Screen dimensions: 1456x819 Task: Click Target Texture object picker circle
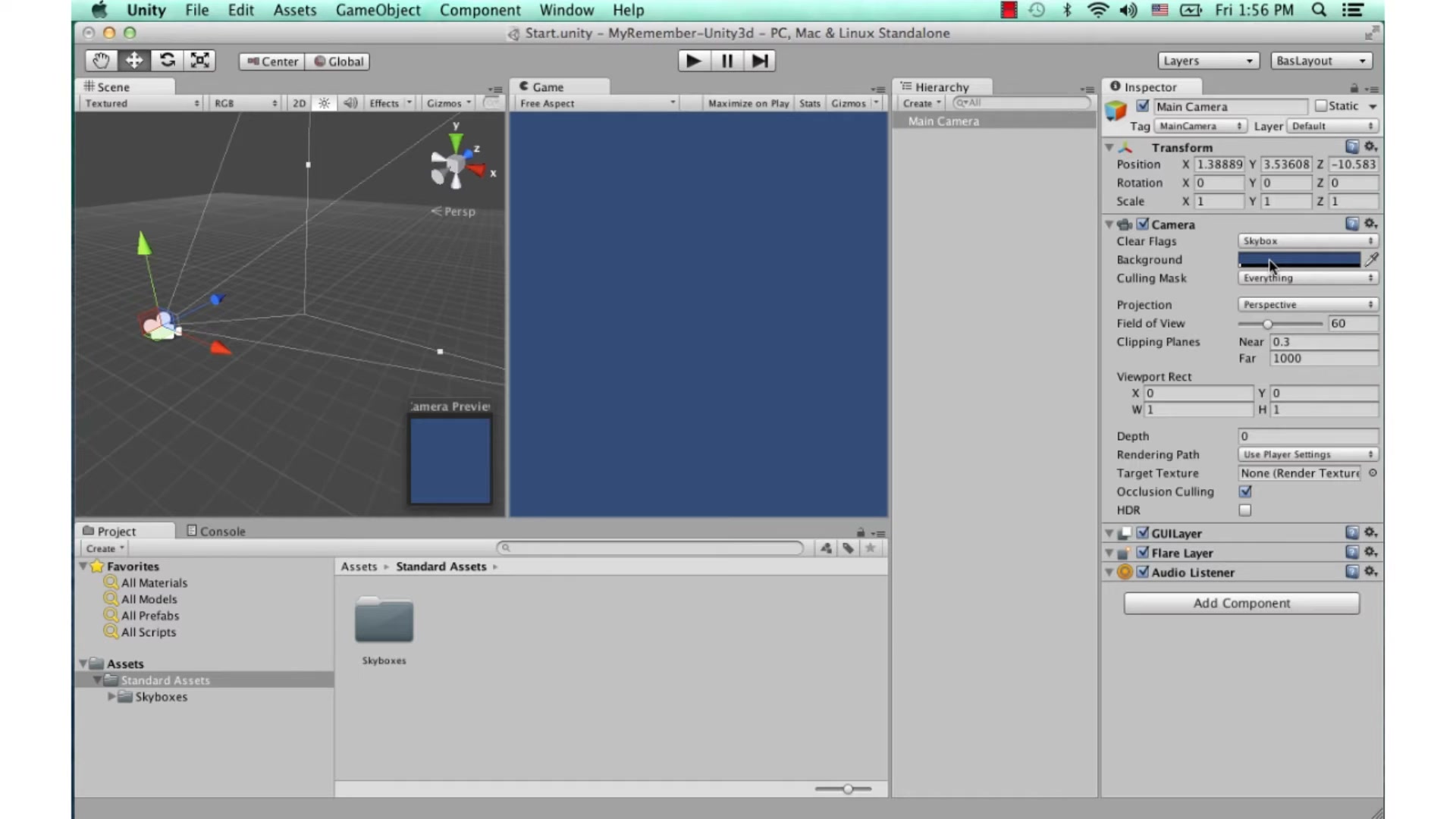[1373, 473]
